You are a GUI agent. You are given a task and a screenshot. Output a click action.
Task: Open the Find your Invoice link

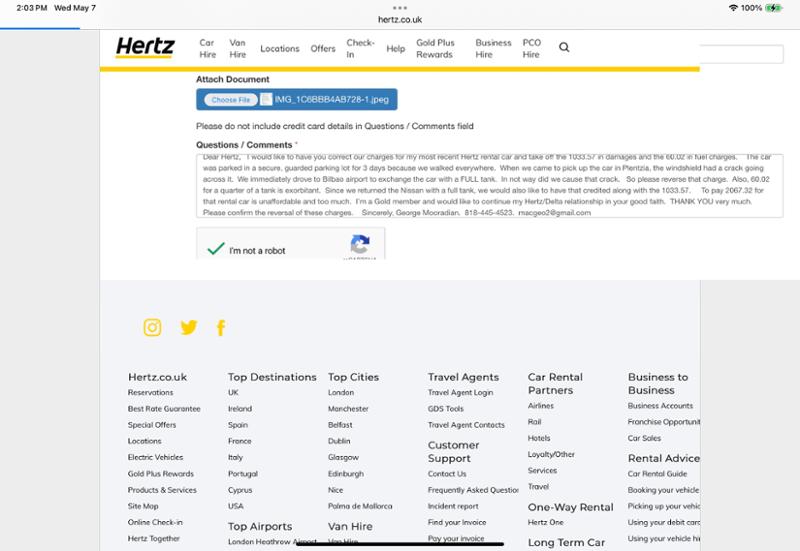tap(457, 522)
